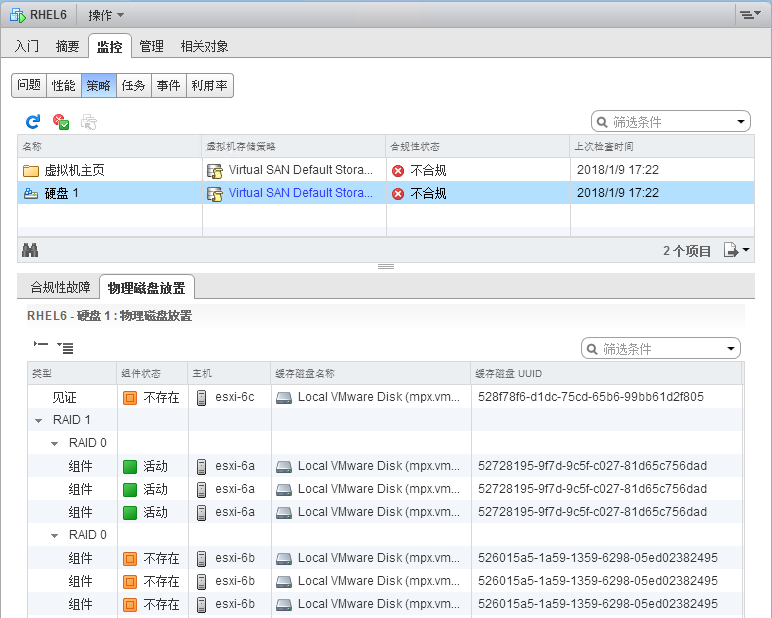This screenshot has height=618, width=772.
Task: Sort by the 缓存磁盘 UUID column header
Action: click(x=607, y=373)
